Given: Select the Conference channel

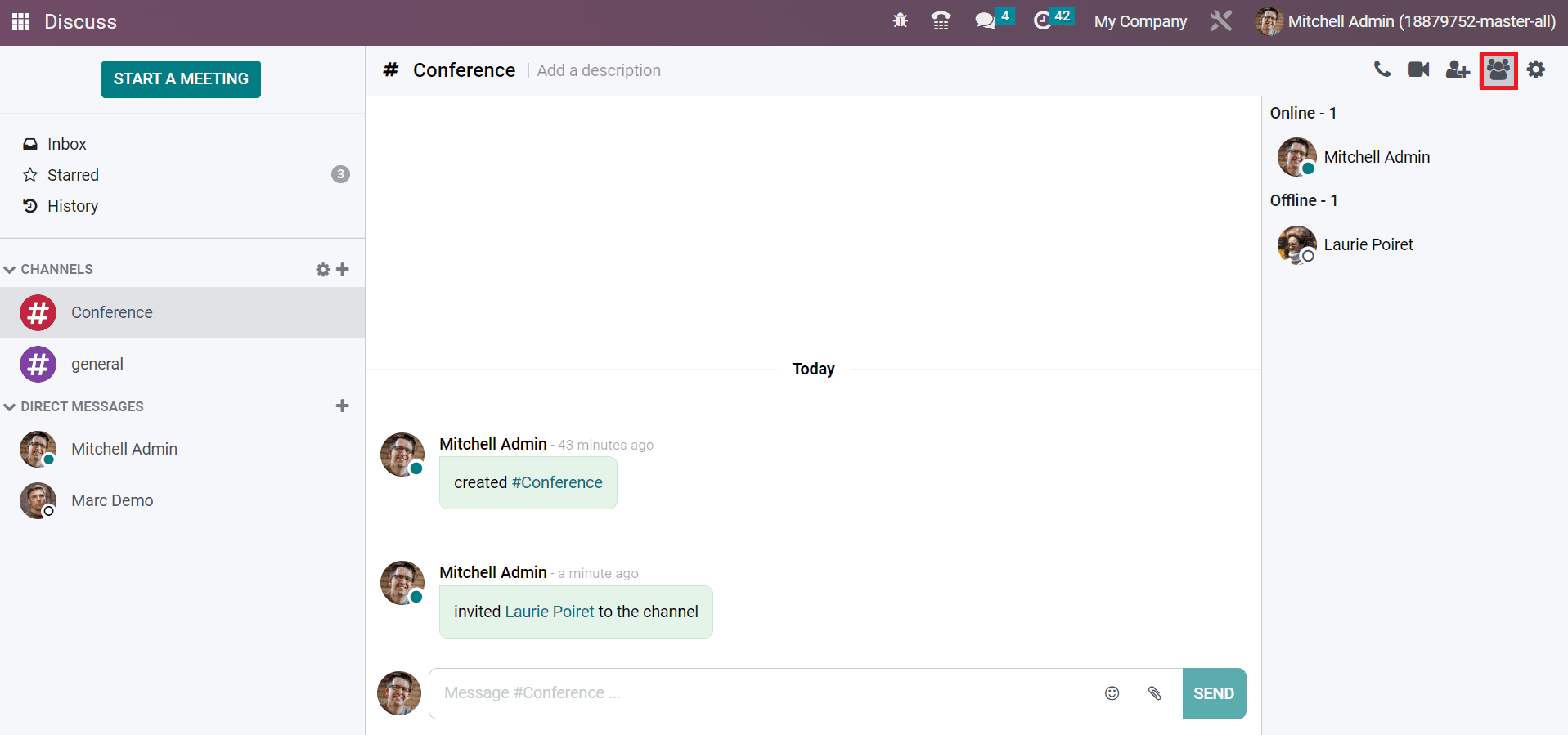Looking at the screenshot, I should tap(182, 312).
